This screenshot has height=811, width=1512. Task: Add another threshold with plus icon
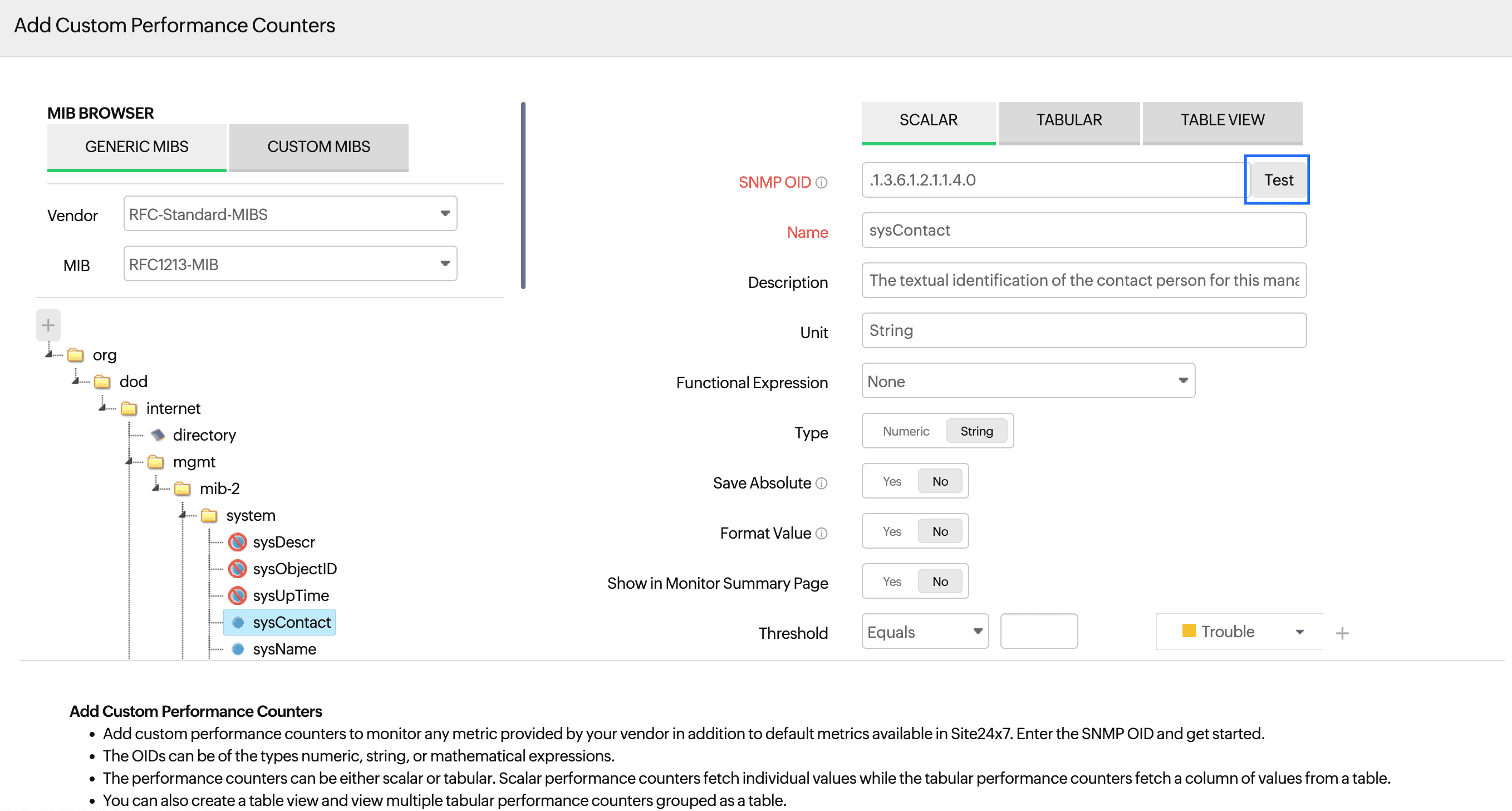click(1342, 633)
